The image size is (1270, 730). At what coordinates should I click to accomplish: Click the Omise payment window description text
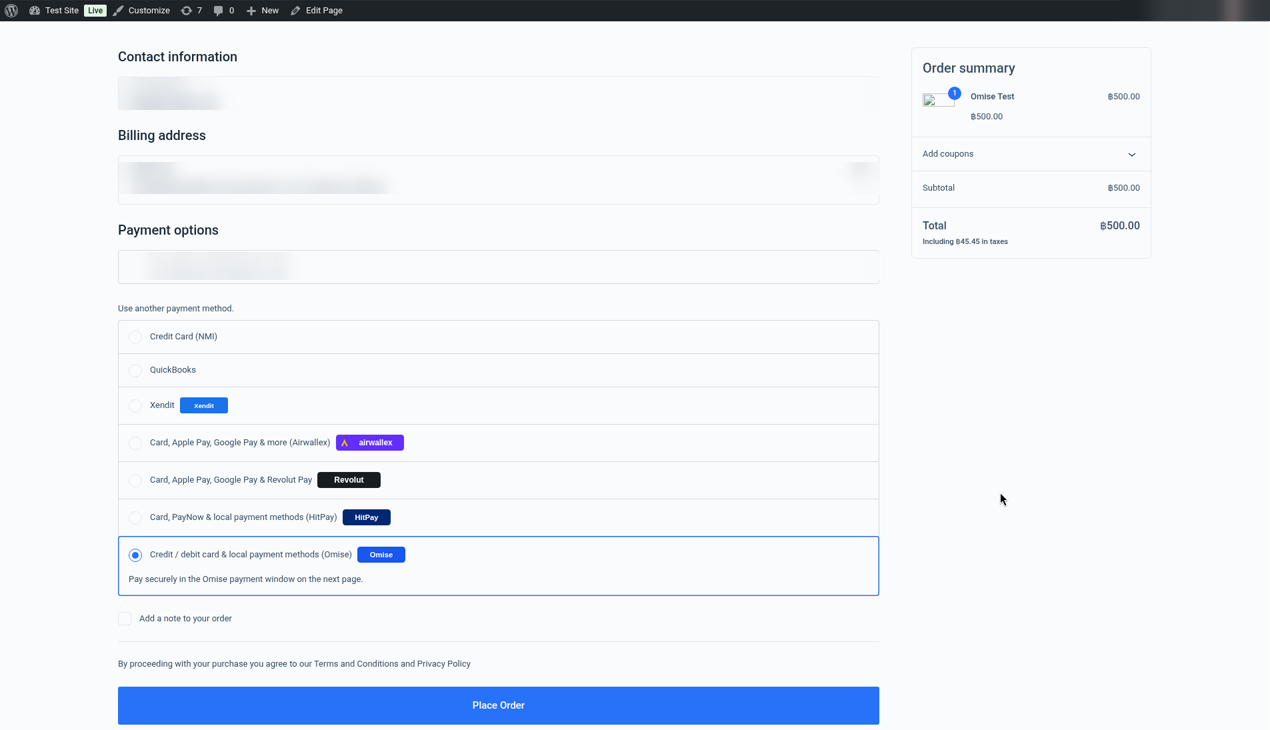click(x=246, y=579)
